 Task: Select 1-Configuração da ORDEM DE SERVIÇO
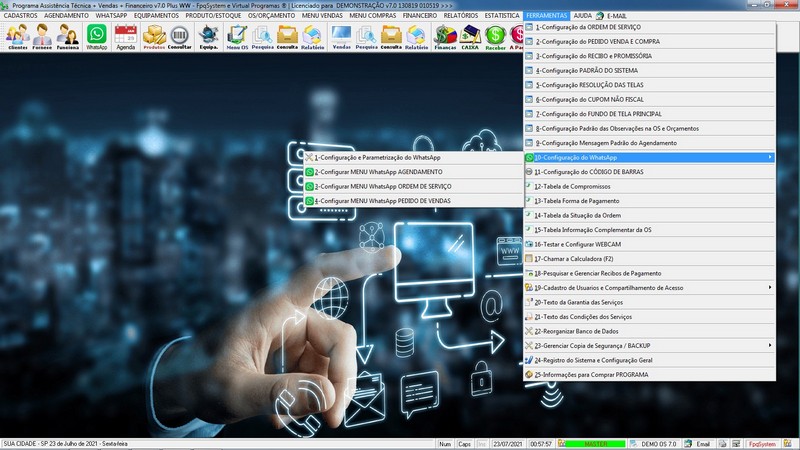coord(649,27)
